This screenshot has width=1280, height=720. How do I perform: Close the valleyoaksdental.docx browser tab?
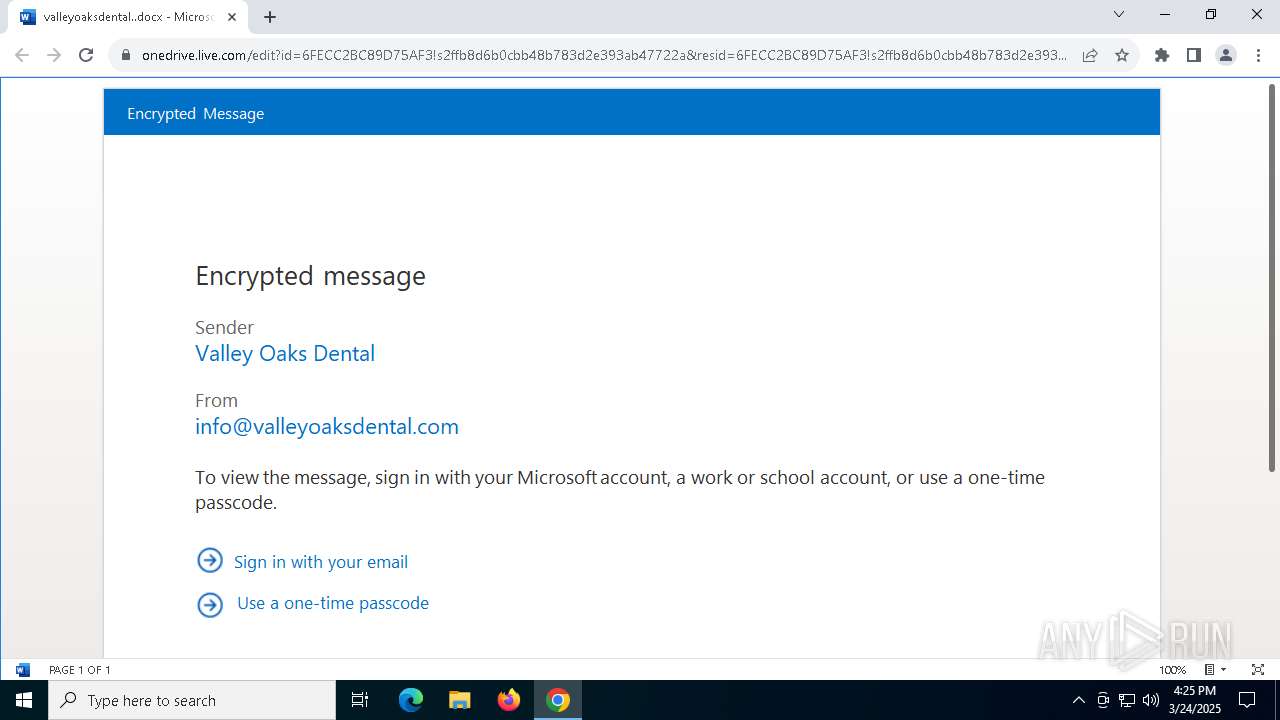(x=231, y=16)
